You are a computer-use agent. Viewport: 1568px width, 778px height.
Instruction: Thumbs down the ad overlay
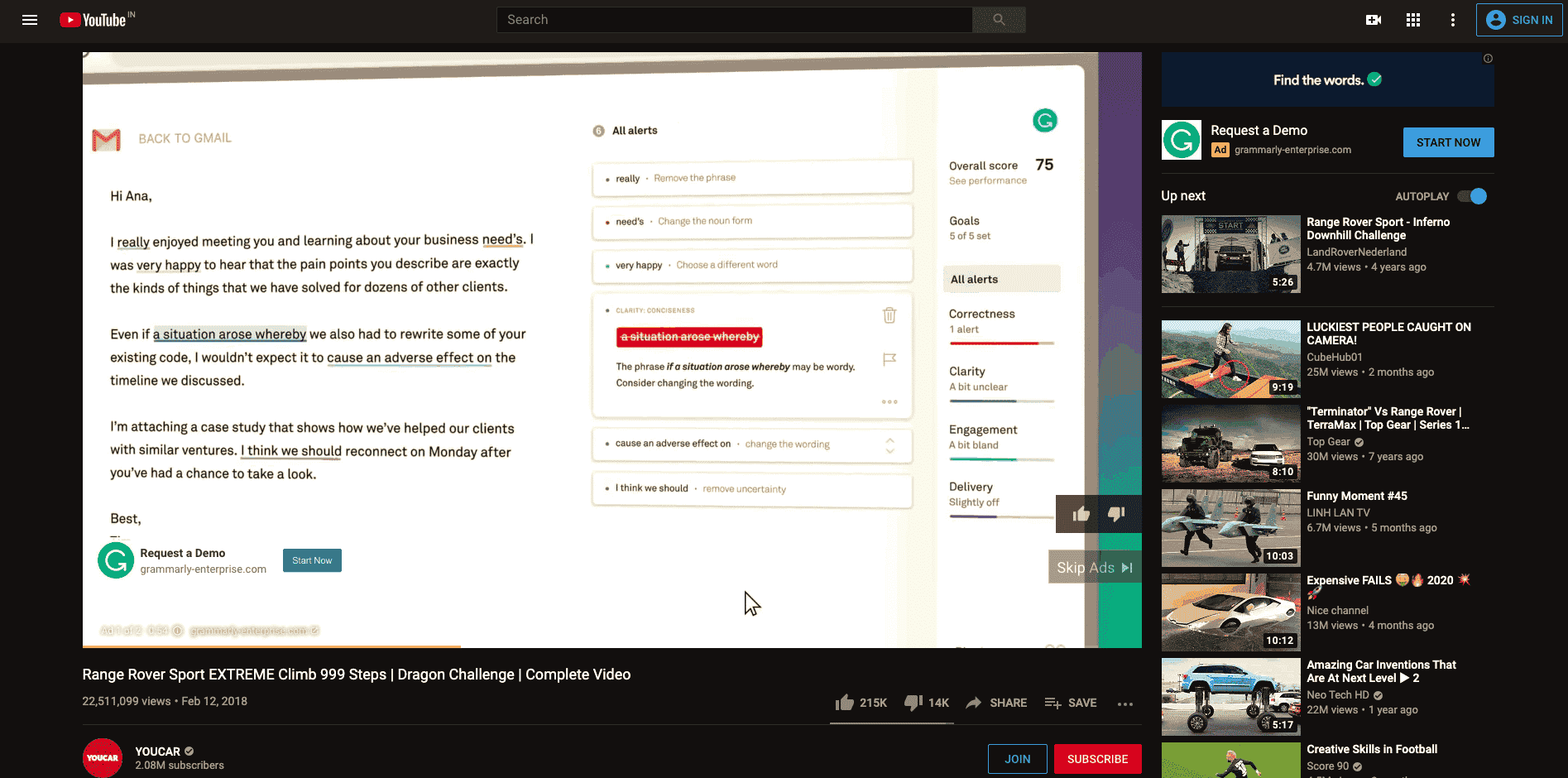tap(1116, 515)
